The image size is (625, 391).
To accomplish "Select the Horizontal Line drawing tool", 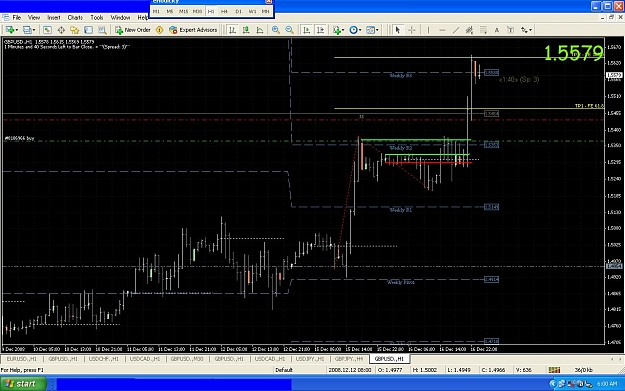I will click(442, 30).
